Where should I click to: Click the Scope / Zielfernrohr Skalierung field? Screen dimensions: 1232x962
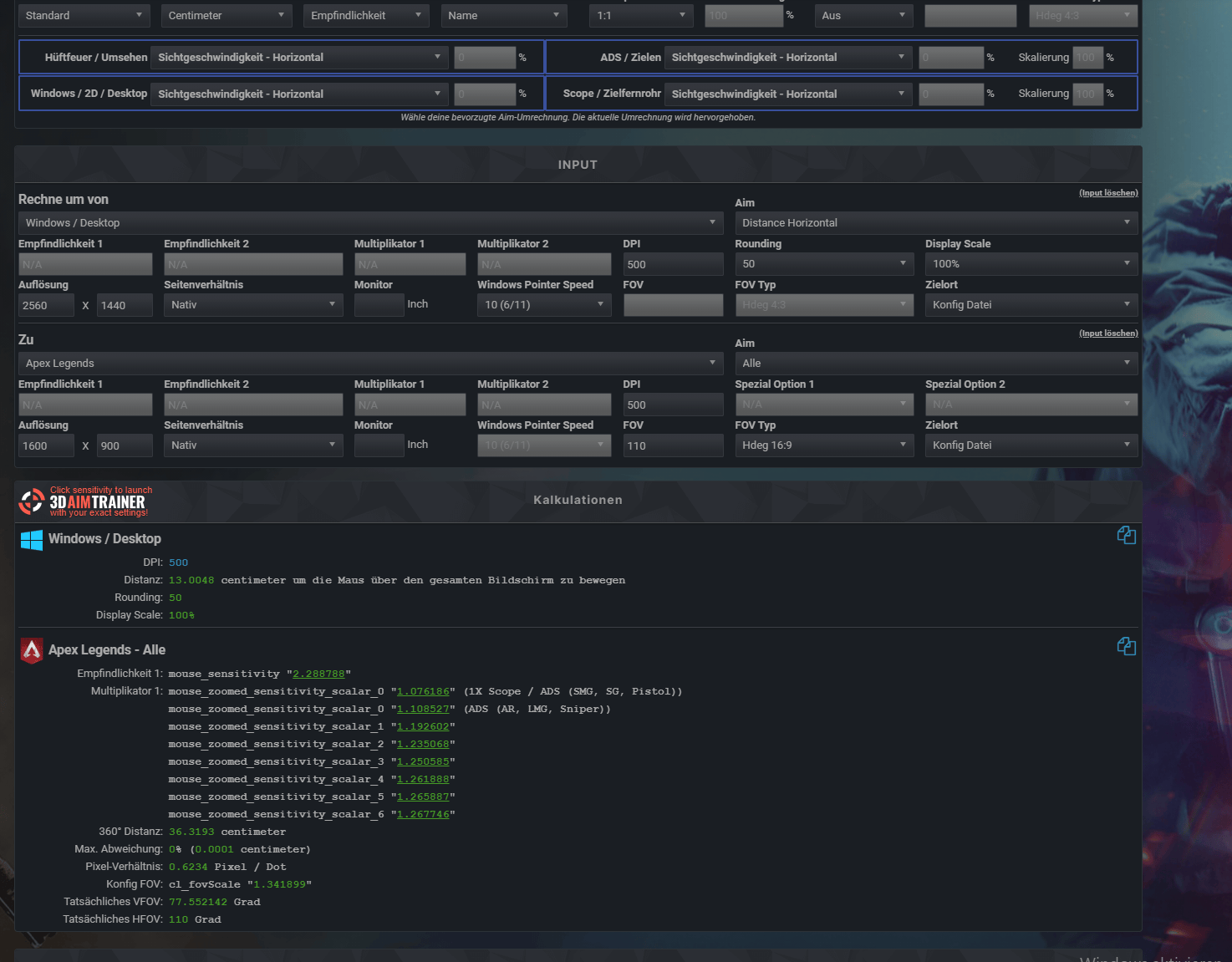click(x=1087, y=94)
